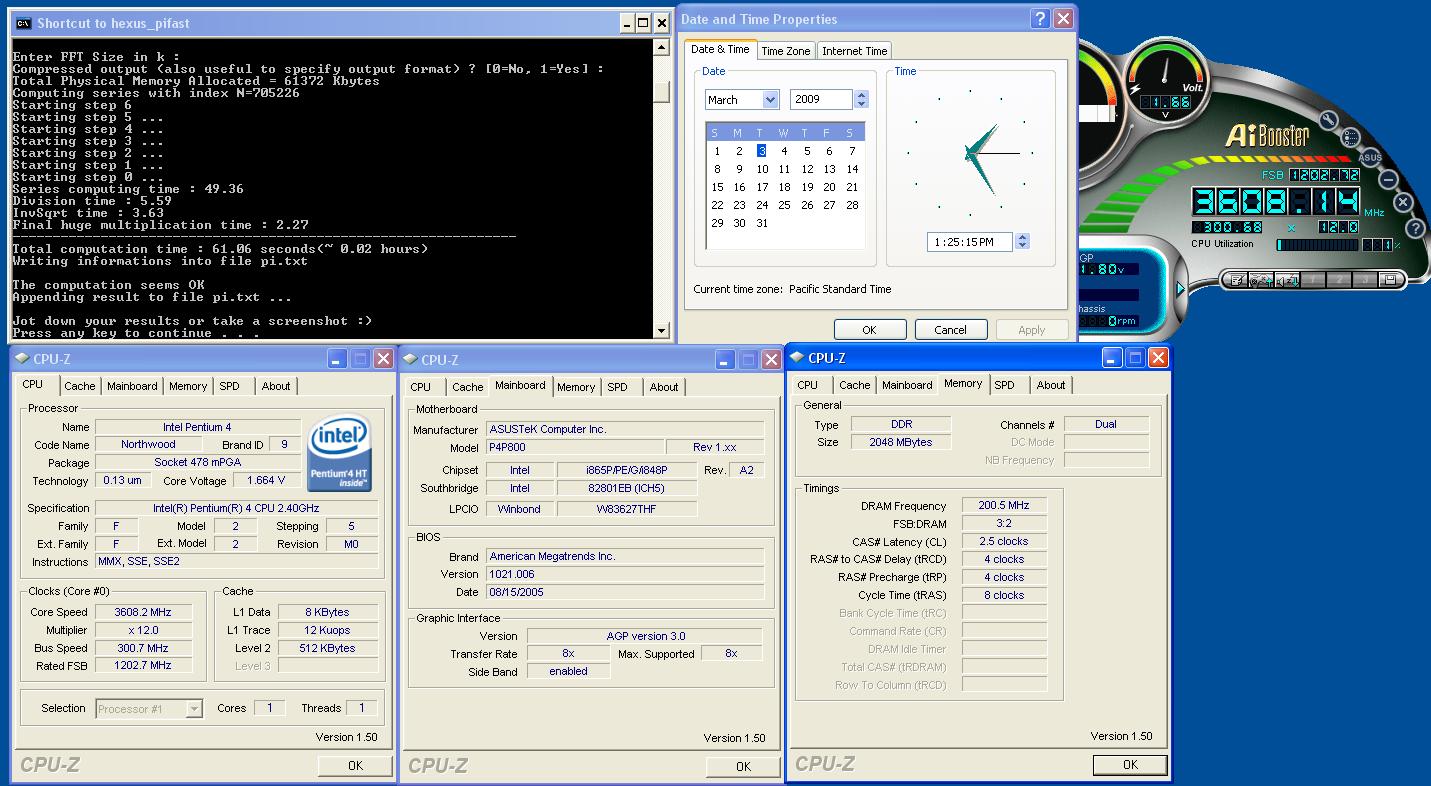Open SPD tab in the rightmost CPU-Z window
This screenshot has height=786, width=1431.
[1005, 385]
